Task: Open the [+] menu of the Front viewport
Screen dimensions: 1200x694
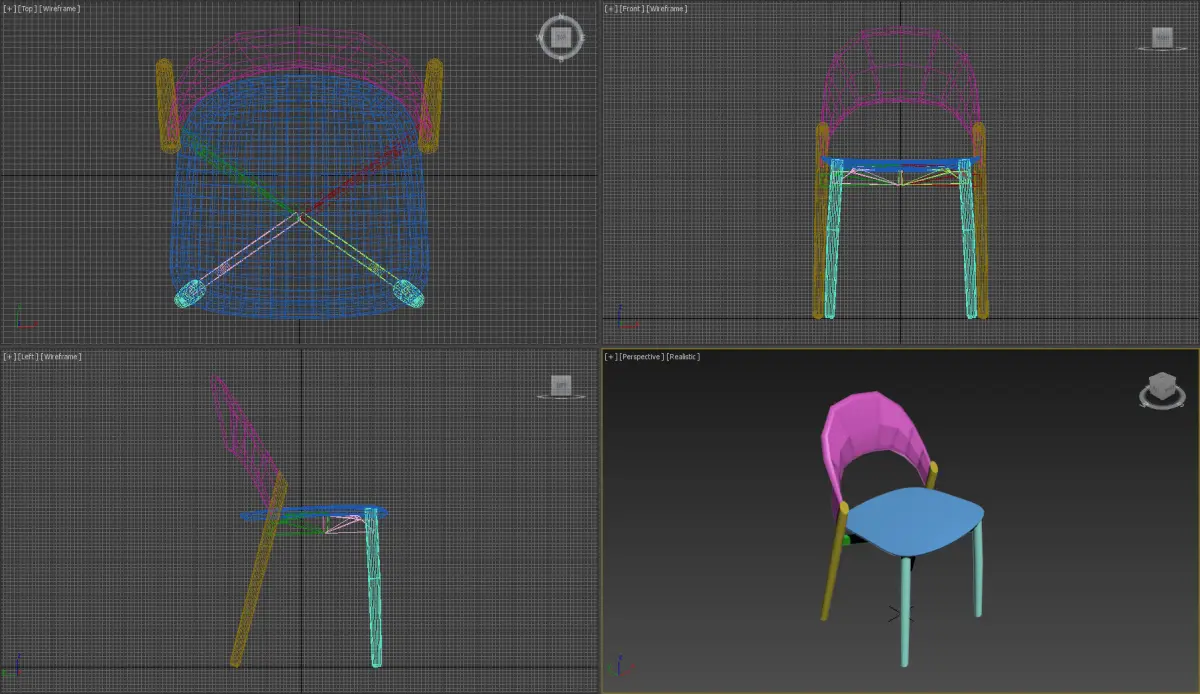Action: [x=609, y=8]
